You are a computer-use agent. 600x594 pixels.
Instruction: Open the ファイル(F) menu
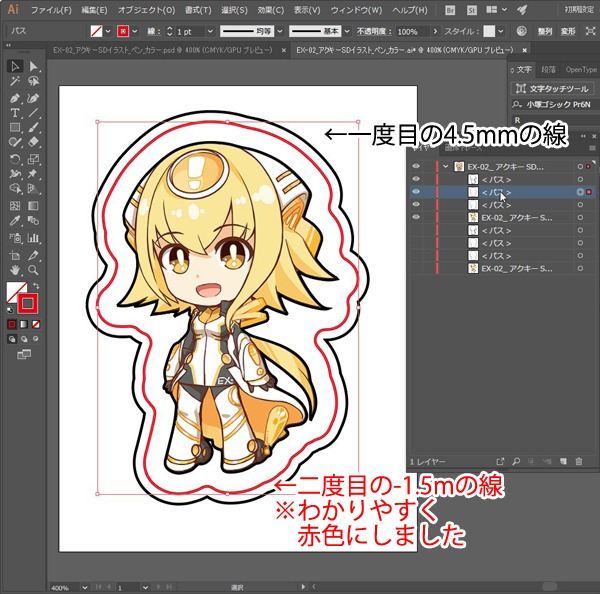tap(51, 10)
